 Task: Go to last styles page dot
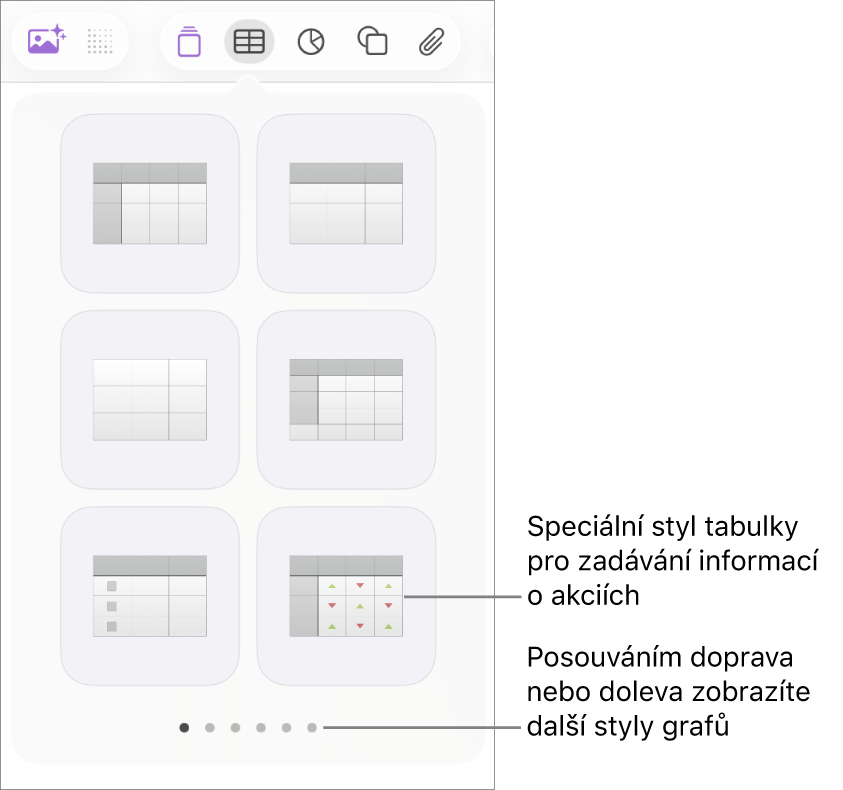[x=312, y=728]
